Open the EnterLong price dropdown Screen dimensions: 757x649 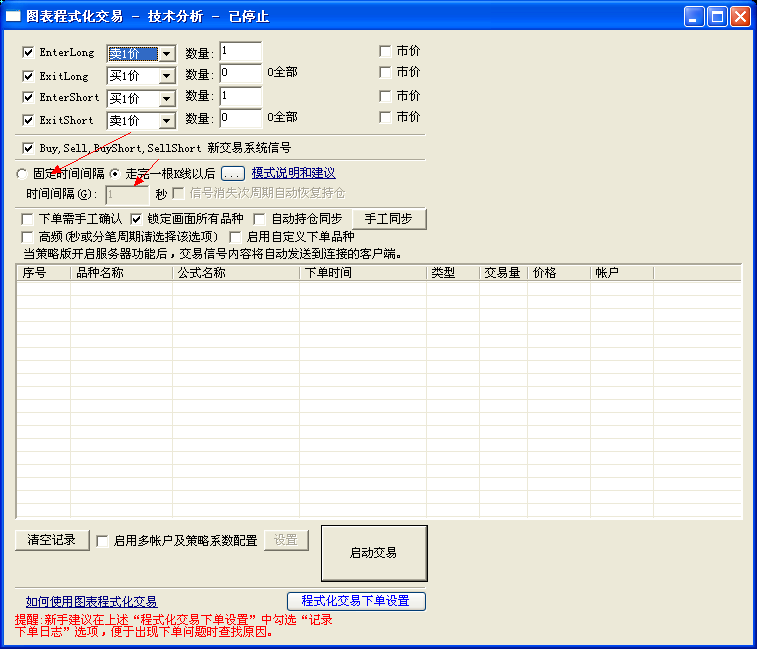pyautogui.click(x=167, y=54)
